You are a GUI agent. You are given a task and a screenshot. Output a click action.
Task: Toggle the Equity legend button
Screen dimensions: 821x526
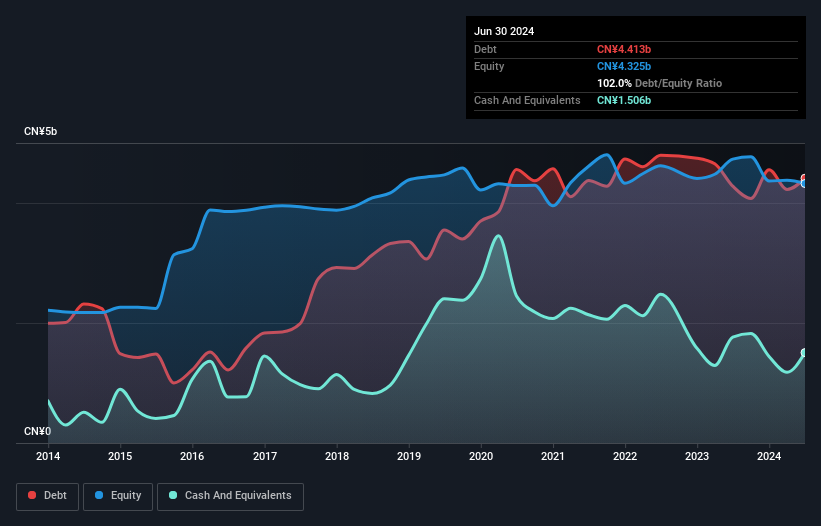pos(118,496)
